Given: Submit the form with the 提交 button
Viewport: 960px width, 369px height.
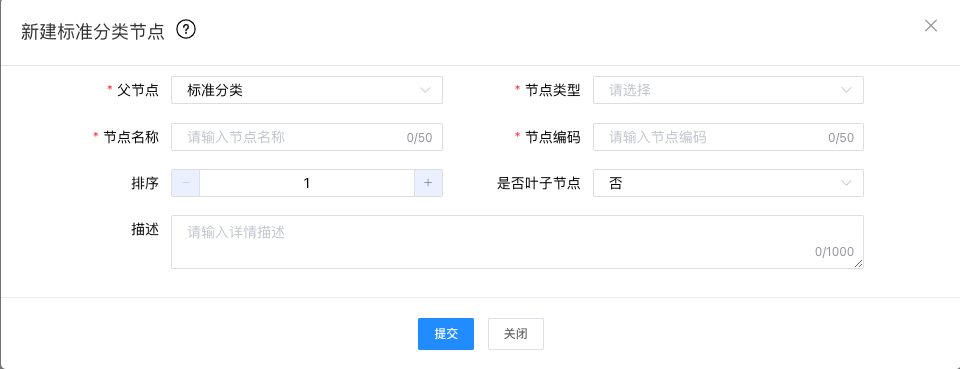Looking at the screenshot, I should [446, 334].
